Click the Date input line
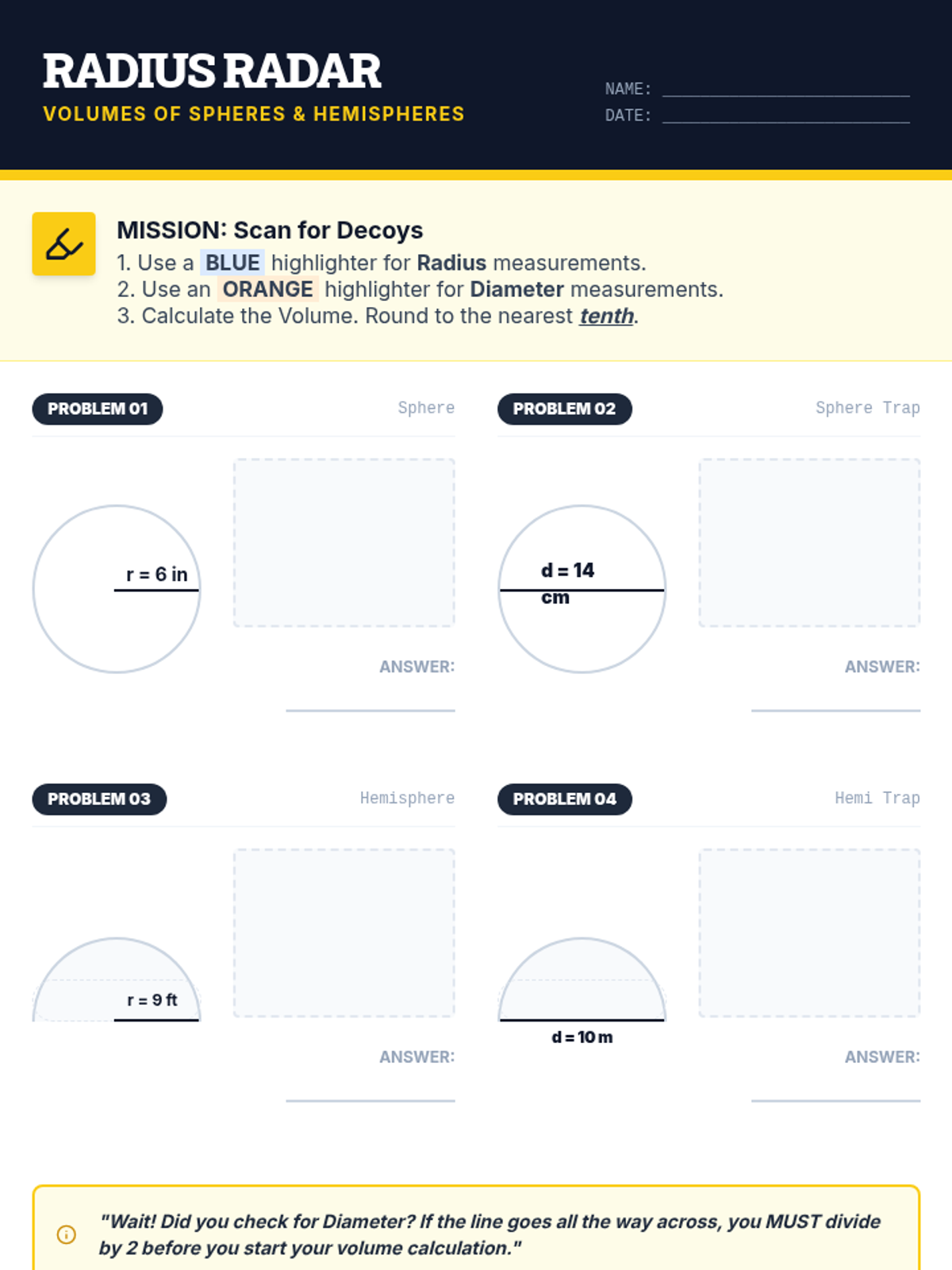This screenshot has width=952, height=1270. (x=785, y=116)
